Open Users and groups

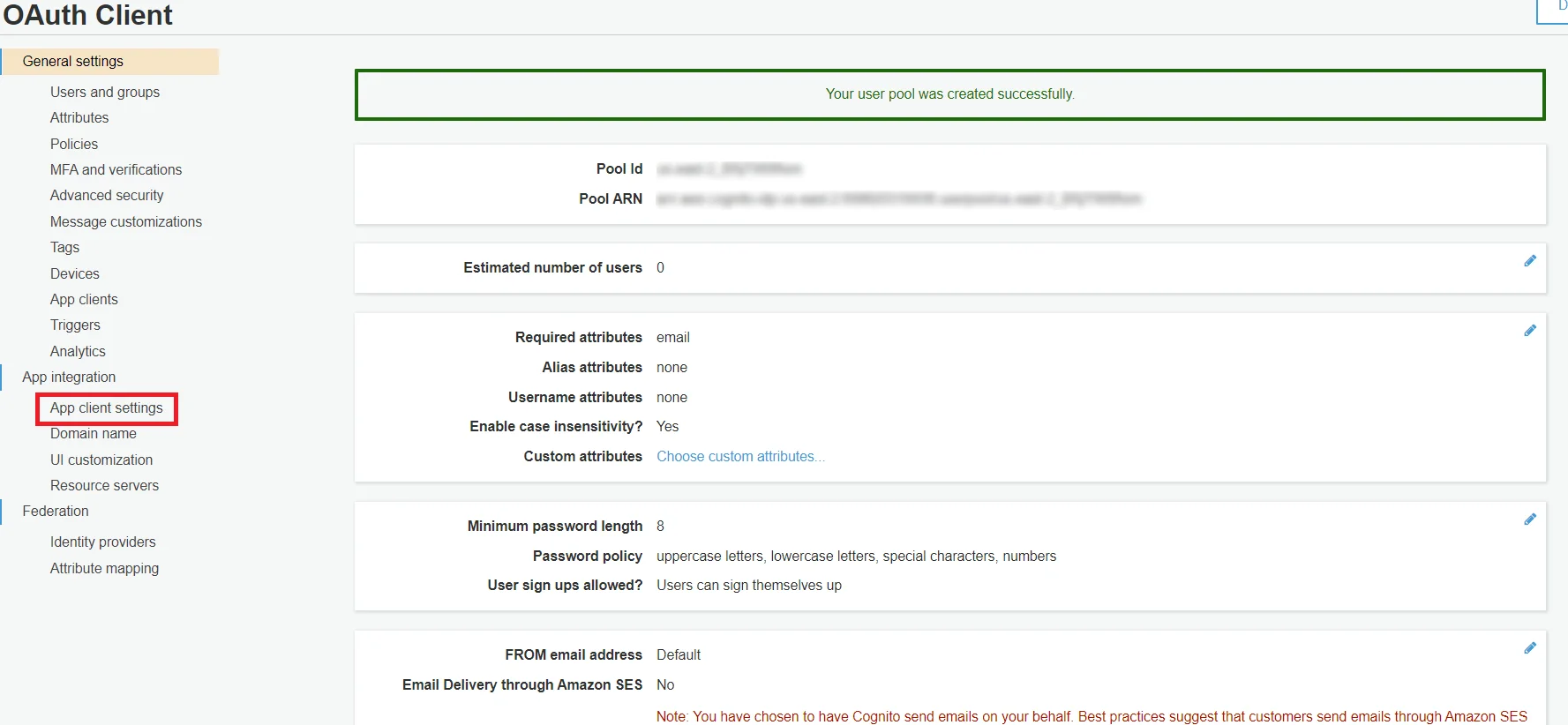(105, 92)
